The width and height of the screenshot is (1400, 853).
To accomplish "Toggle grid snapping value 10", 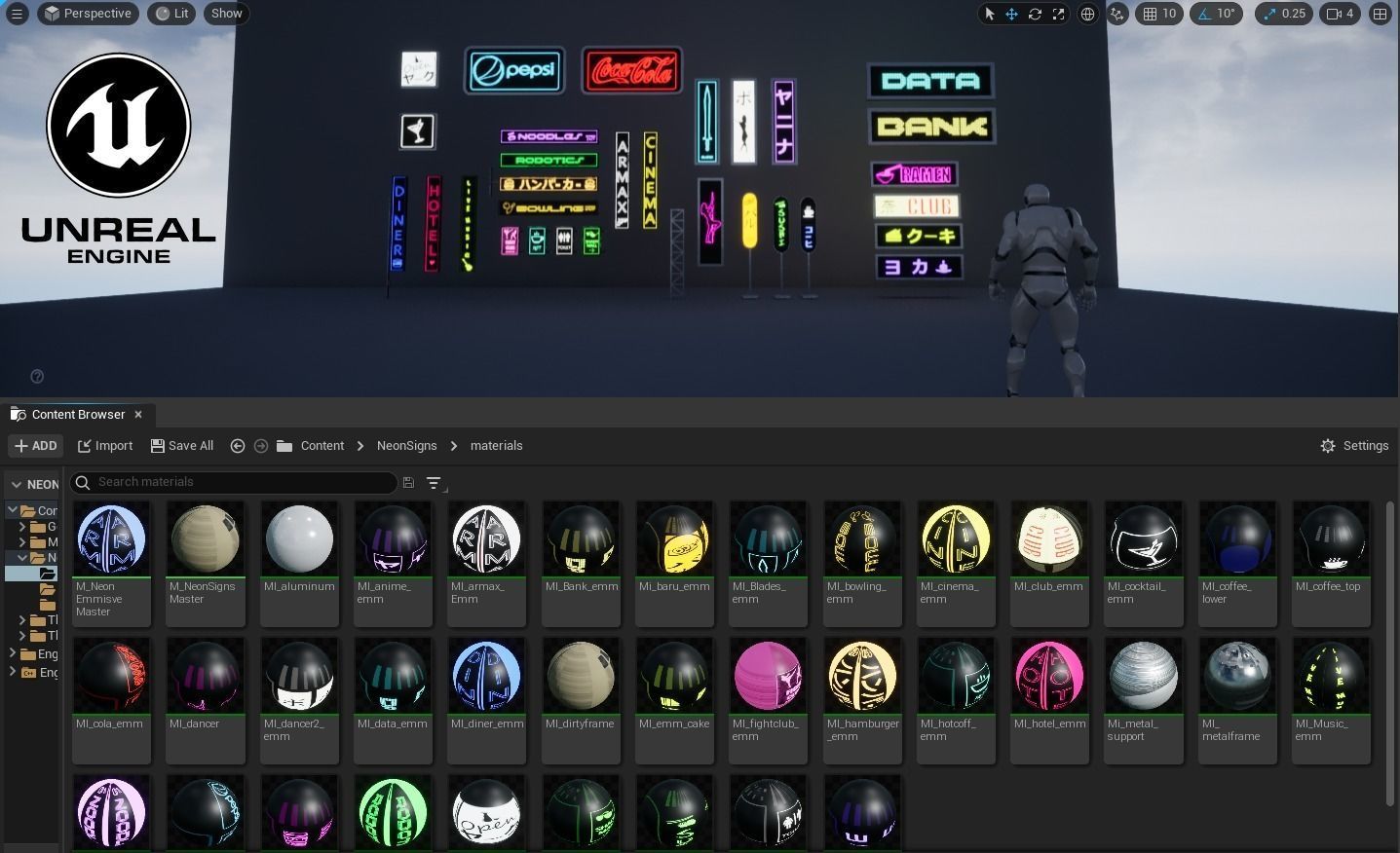I will [1159, 14].
